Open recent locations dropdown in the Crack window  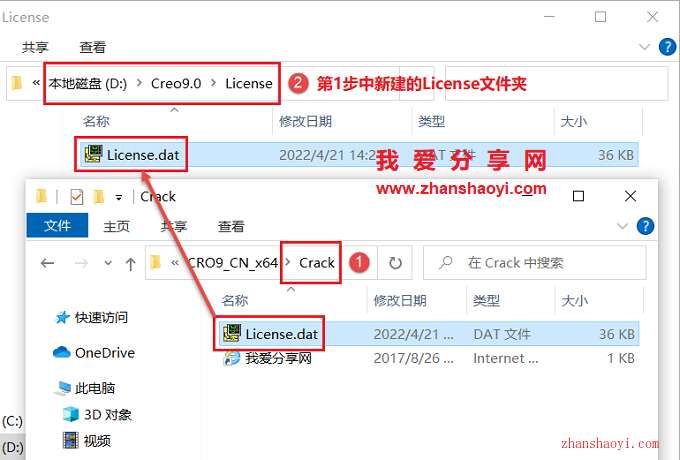click(108, 263)
